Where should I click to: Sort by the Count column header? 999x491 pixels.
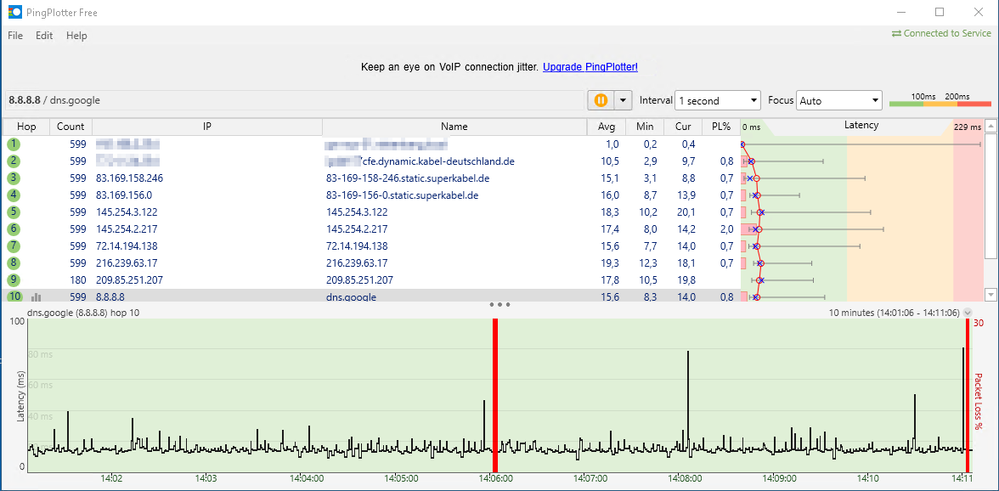pyautogui.click(x=71, y=126)
